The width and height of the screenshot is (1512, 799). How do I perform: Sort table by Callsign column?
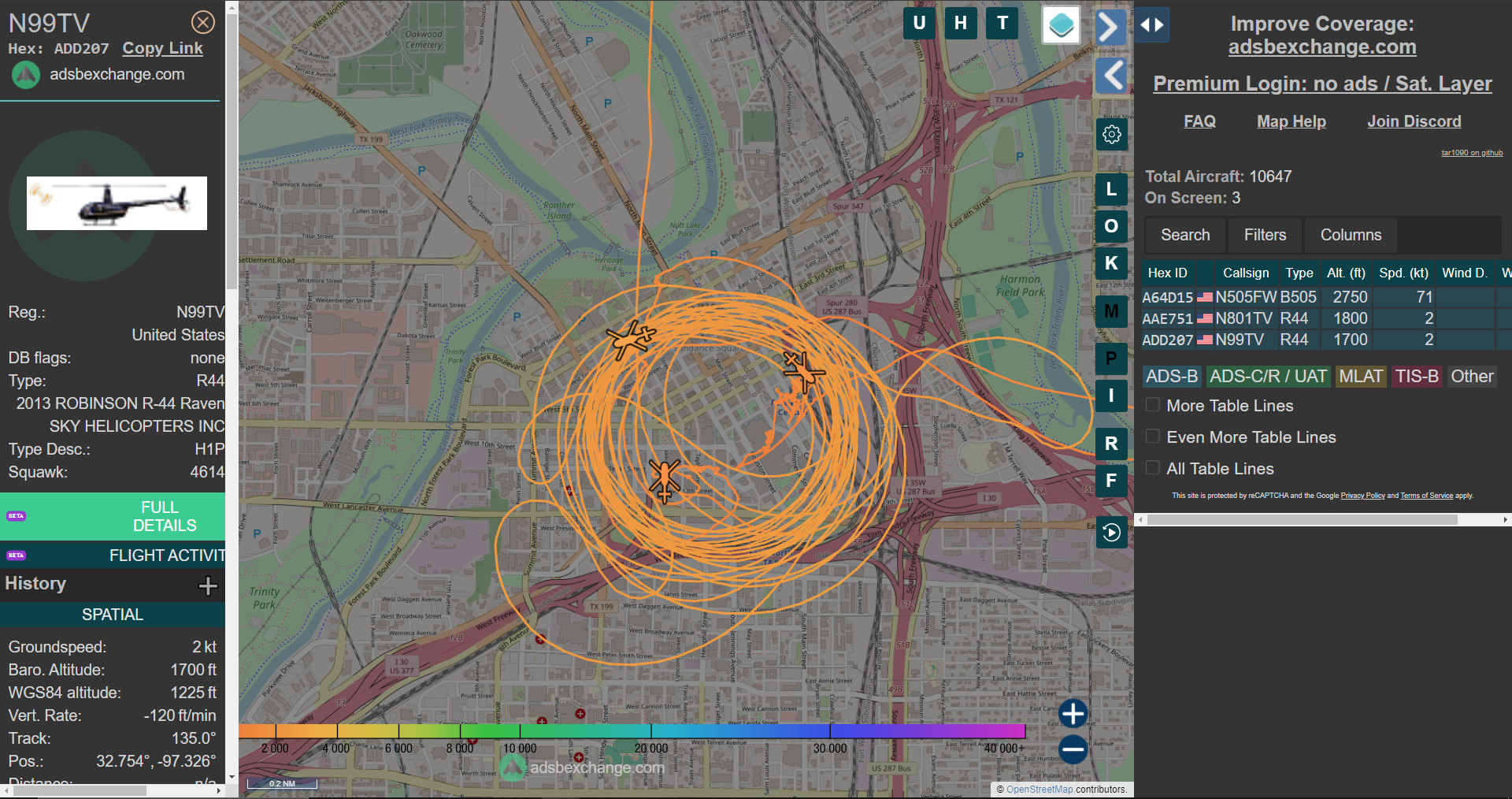coord(1246,273)
